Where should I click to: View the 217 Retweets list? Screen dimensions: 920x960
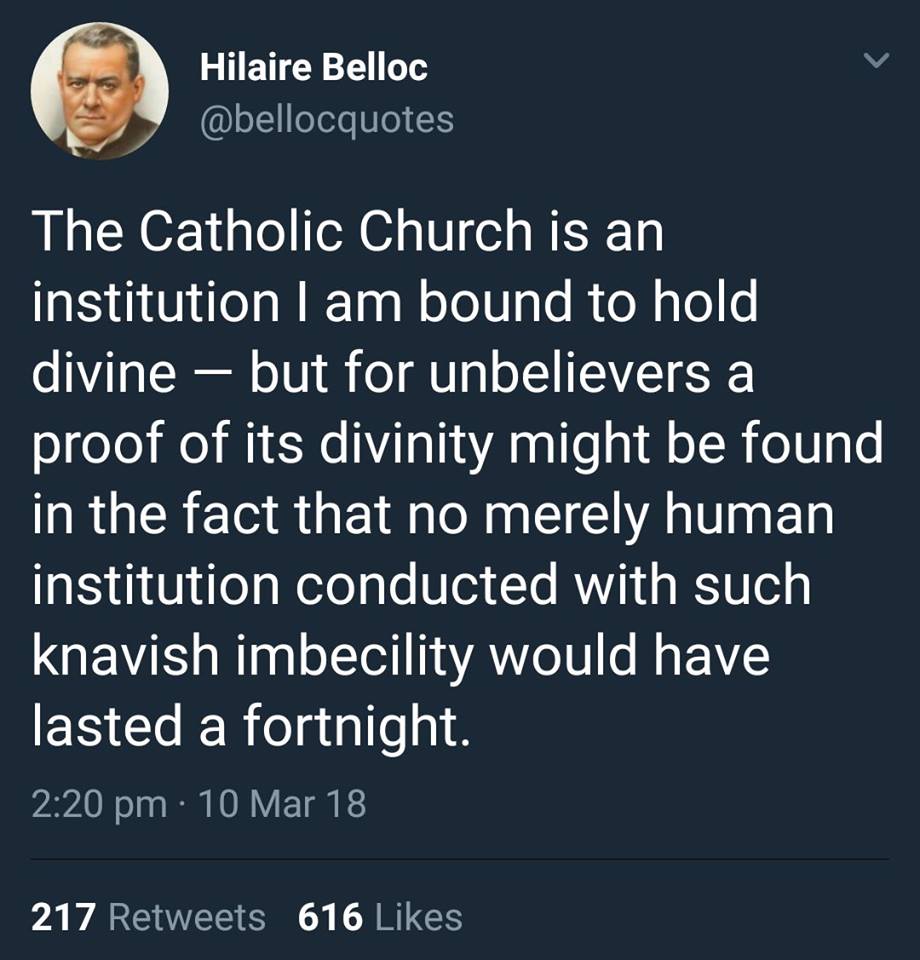[148, 917]
